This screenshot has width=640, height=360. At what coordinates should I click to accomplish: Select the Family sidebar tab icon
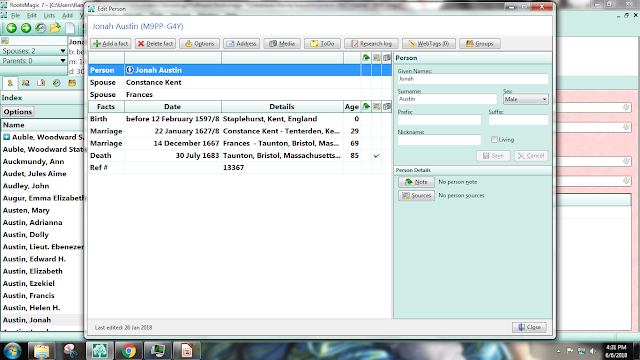(x=25, y=83)
